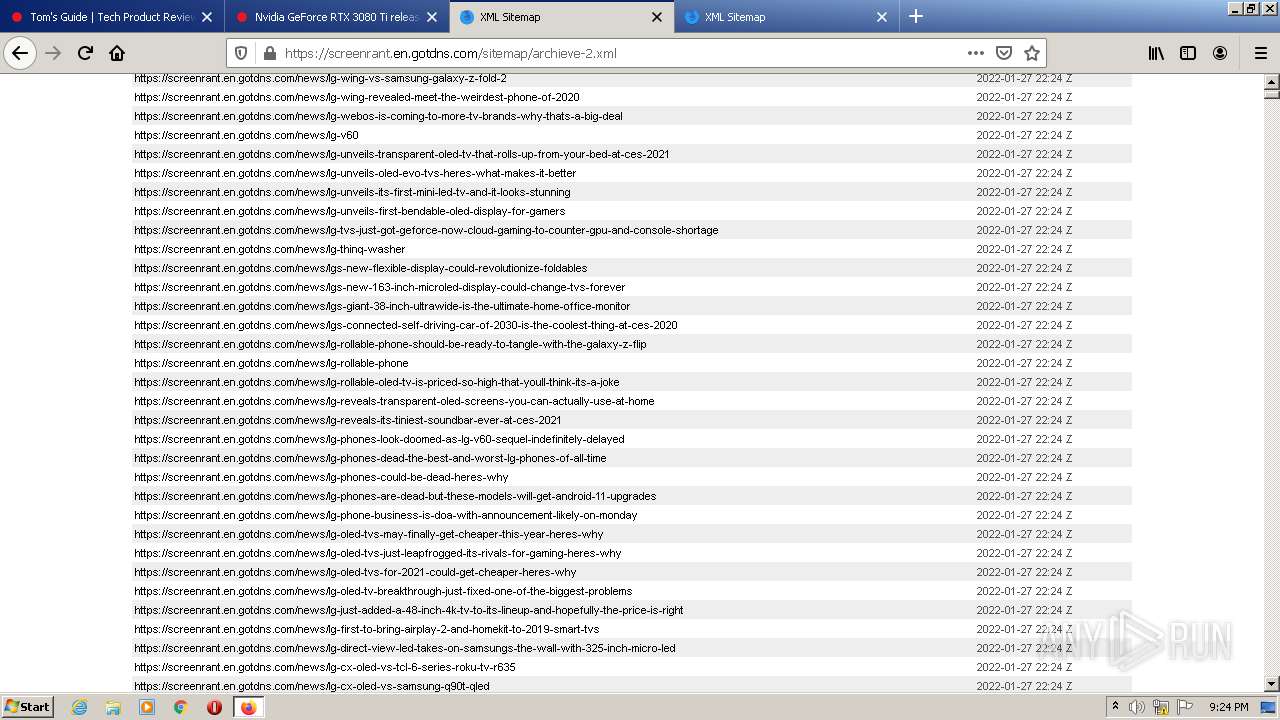Open lgs-giant-38-inch-ultrawide monitor link

382,306
